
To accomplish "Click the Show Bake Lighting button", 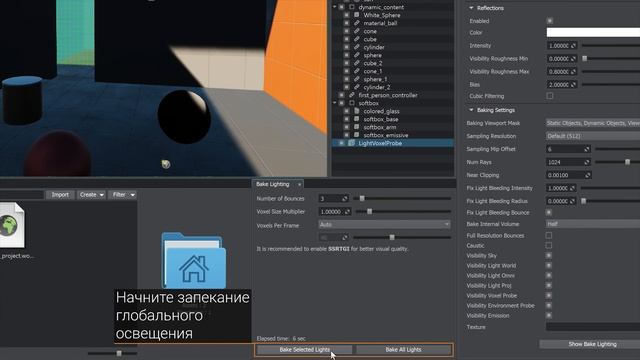I will tap(591, 344).
